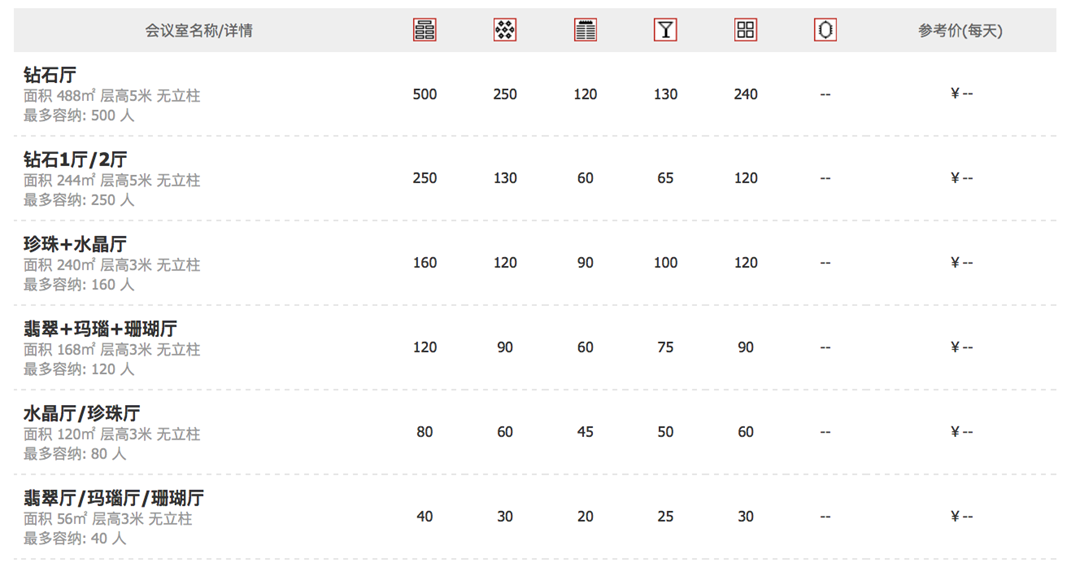This screenshot has height=576, width=1080.
Task: Click 钻石厅 theater capacity value 500
Action: 424,94
